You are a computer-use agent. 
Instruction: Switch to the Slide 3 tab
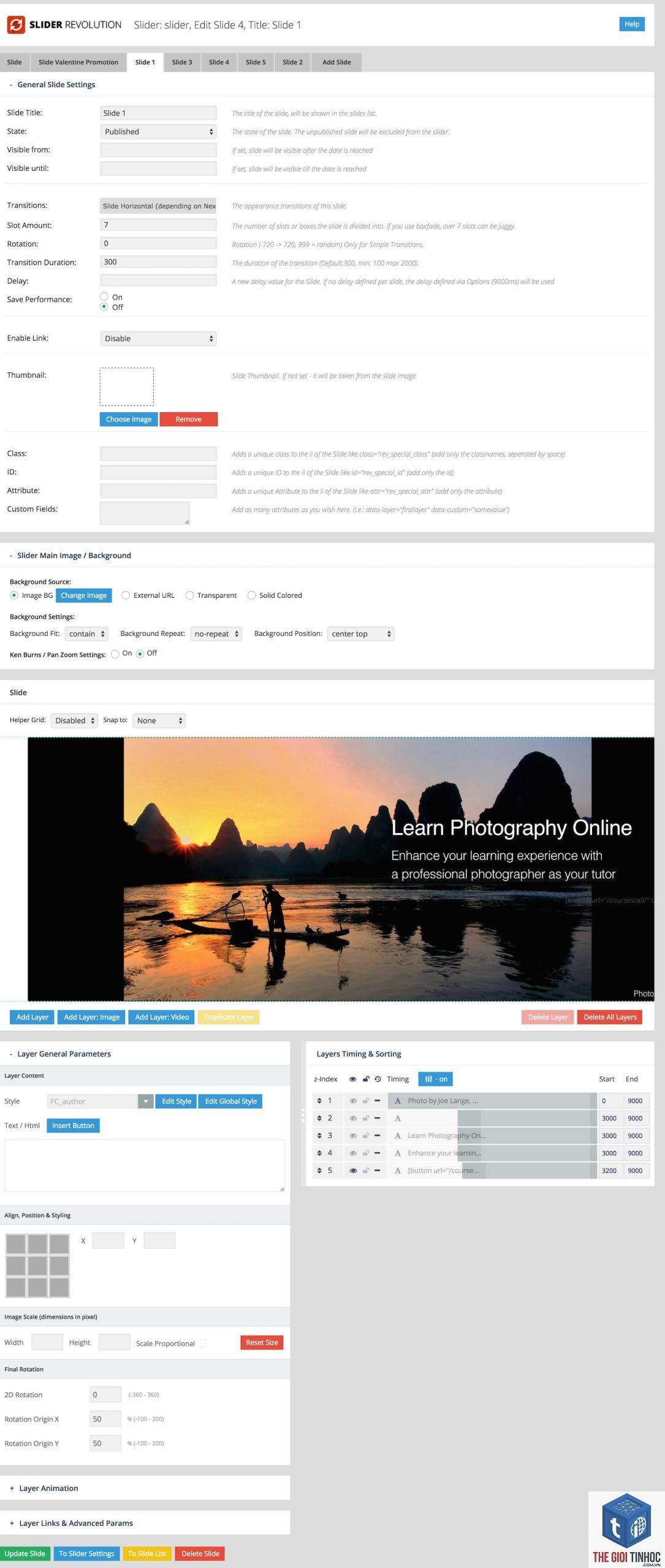(x=182, y=62)
